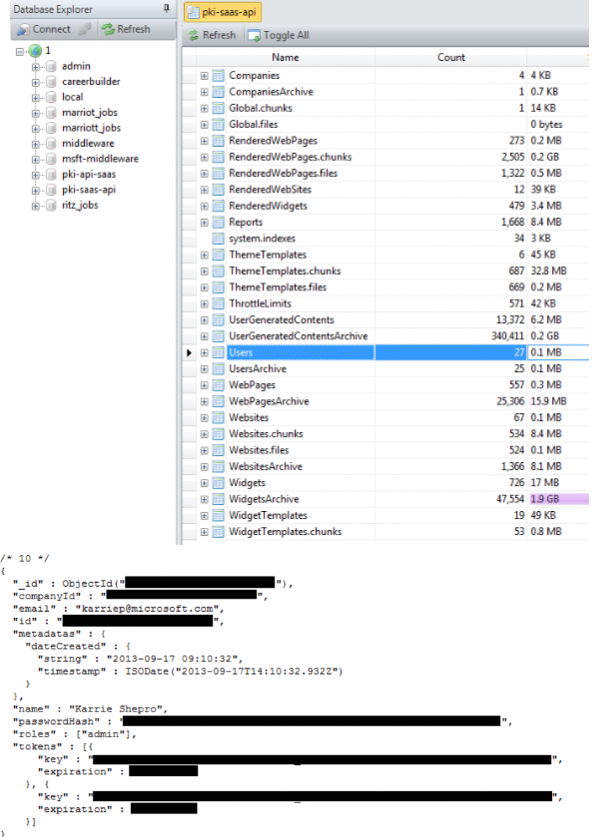Screen dimensions: 600x837
Task: Select the WebsitesArchive collection name
Action: point(265,466)
